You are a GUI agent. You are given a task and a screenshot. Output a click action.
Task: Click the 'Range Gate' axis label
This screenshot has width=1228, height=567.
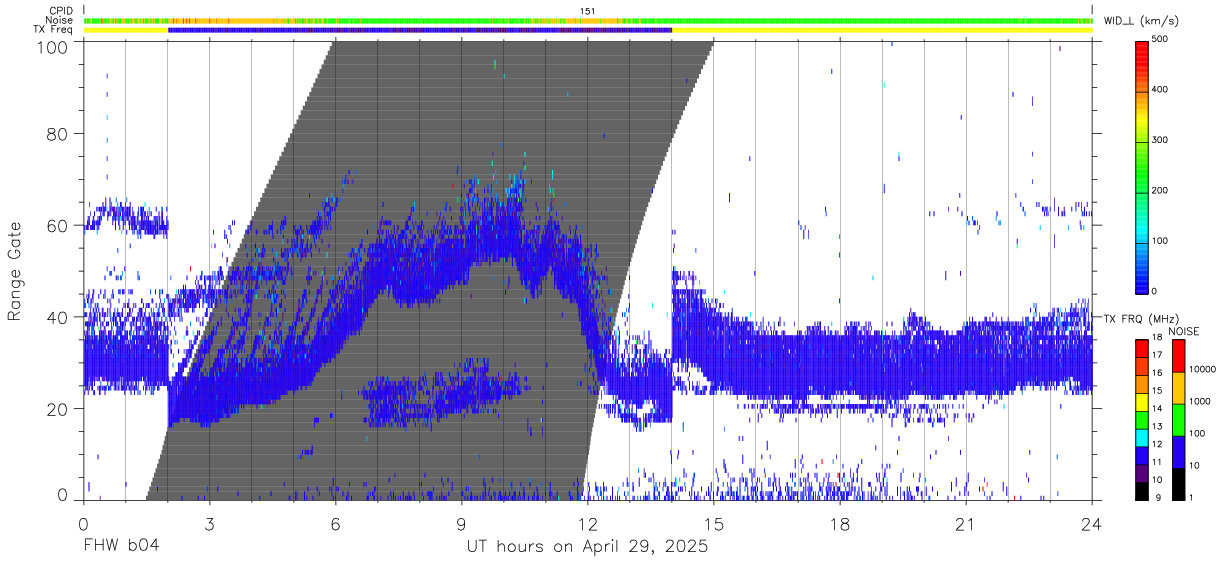[x=15, y=271]
